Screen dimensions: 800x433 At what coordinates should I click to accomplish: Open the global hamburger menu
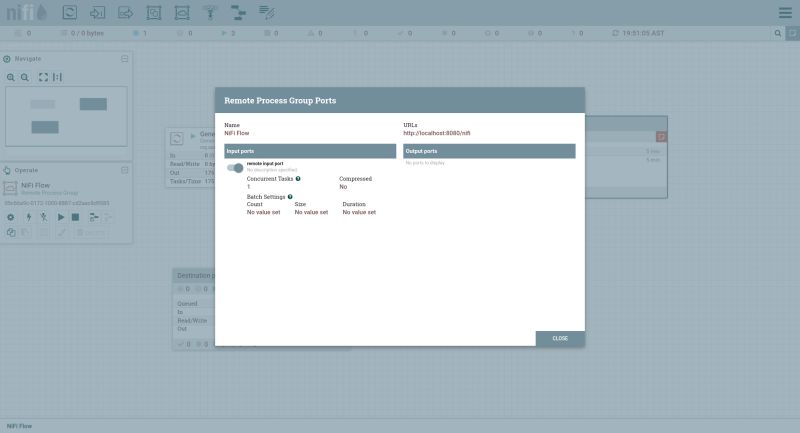coord(785,13)
